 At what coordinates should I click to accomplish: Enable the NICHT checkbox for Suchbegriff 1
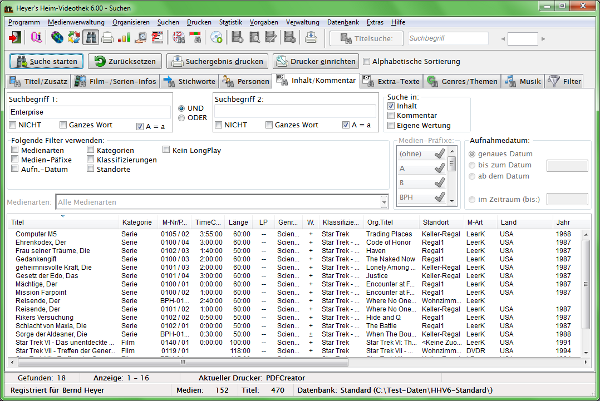point(14,125)
